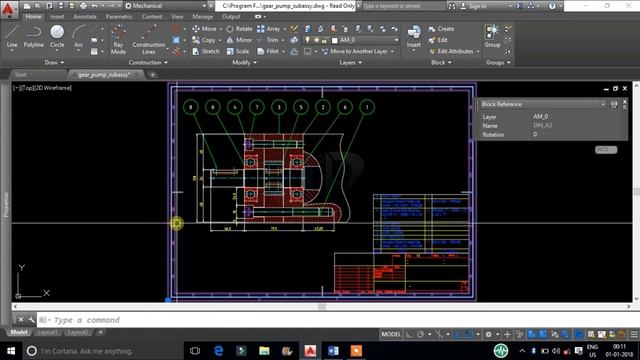Click the Scale tool
The width and height of the screenshot is (640, 360).
tap(238, 51)
